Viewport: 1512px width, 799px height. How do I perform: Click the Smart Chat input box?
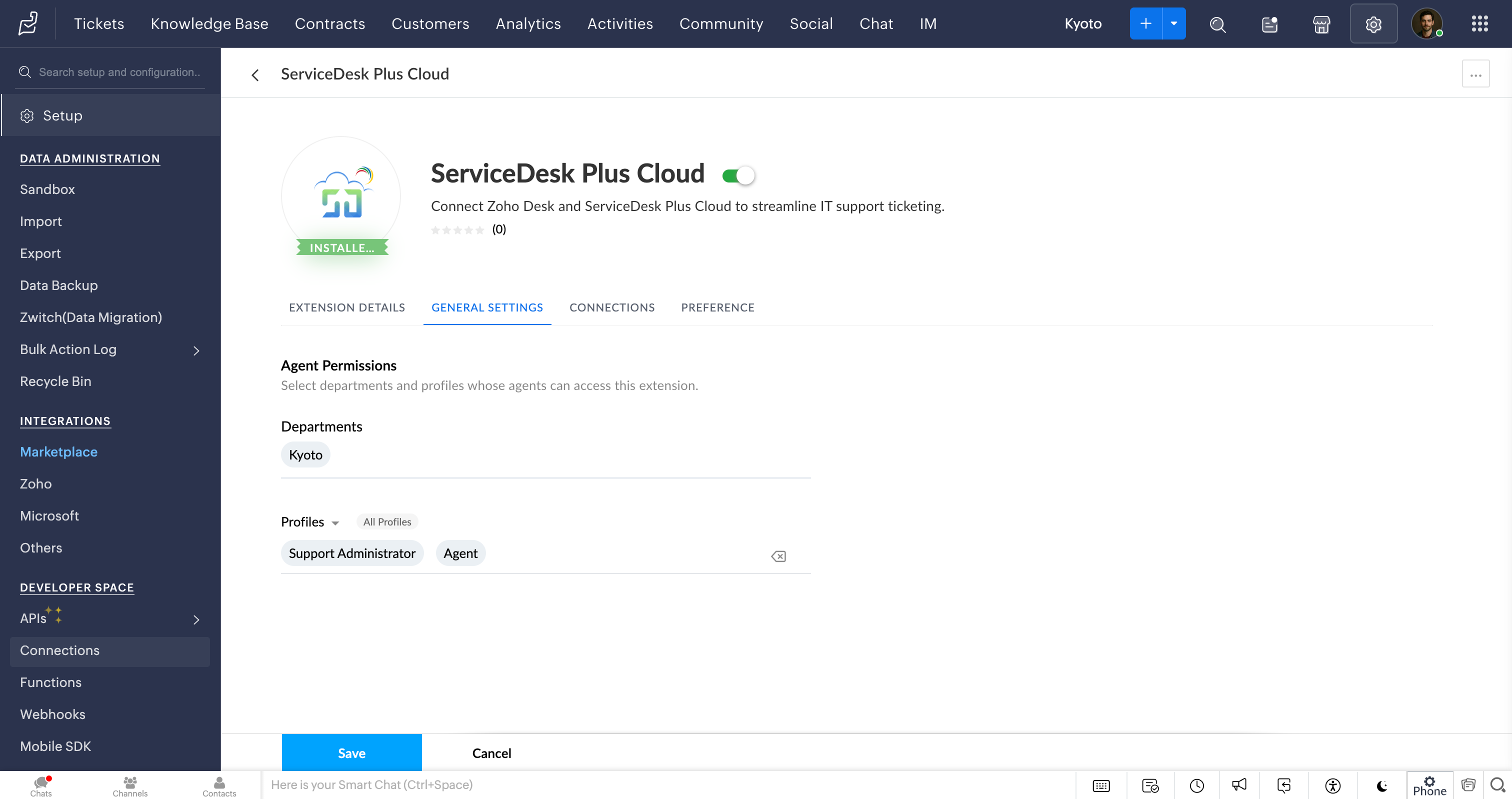pos(668,785)
